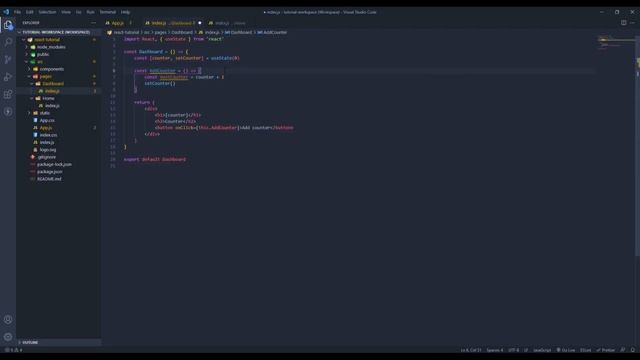Image resolution: width=640 pixels, height=360 pixels.
Task: Expand the Outline panel
Action: pyautogui.click(x=58, y=342)
